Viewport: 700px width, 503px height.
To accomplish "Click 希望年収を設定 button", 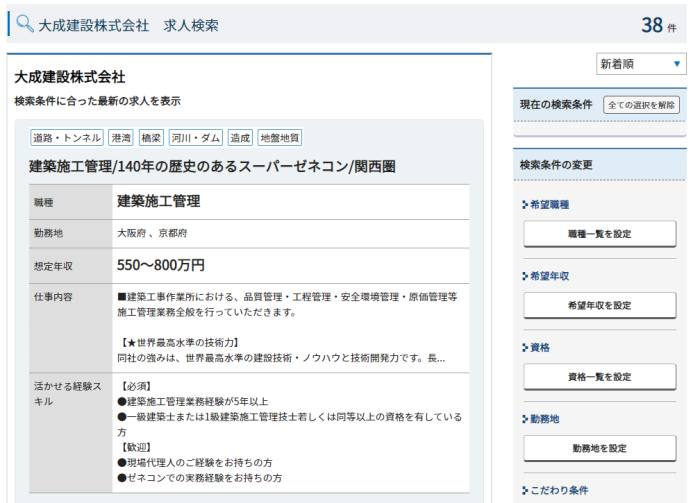I will [x=600, y=305].
